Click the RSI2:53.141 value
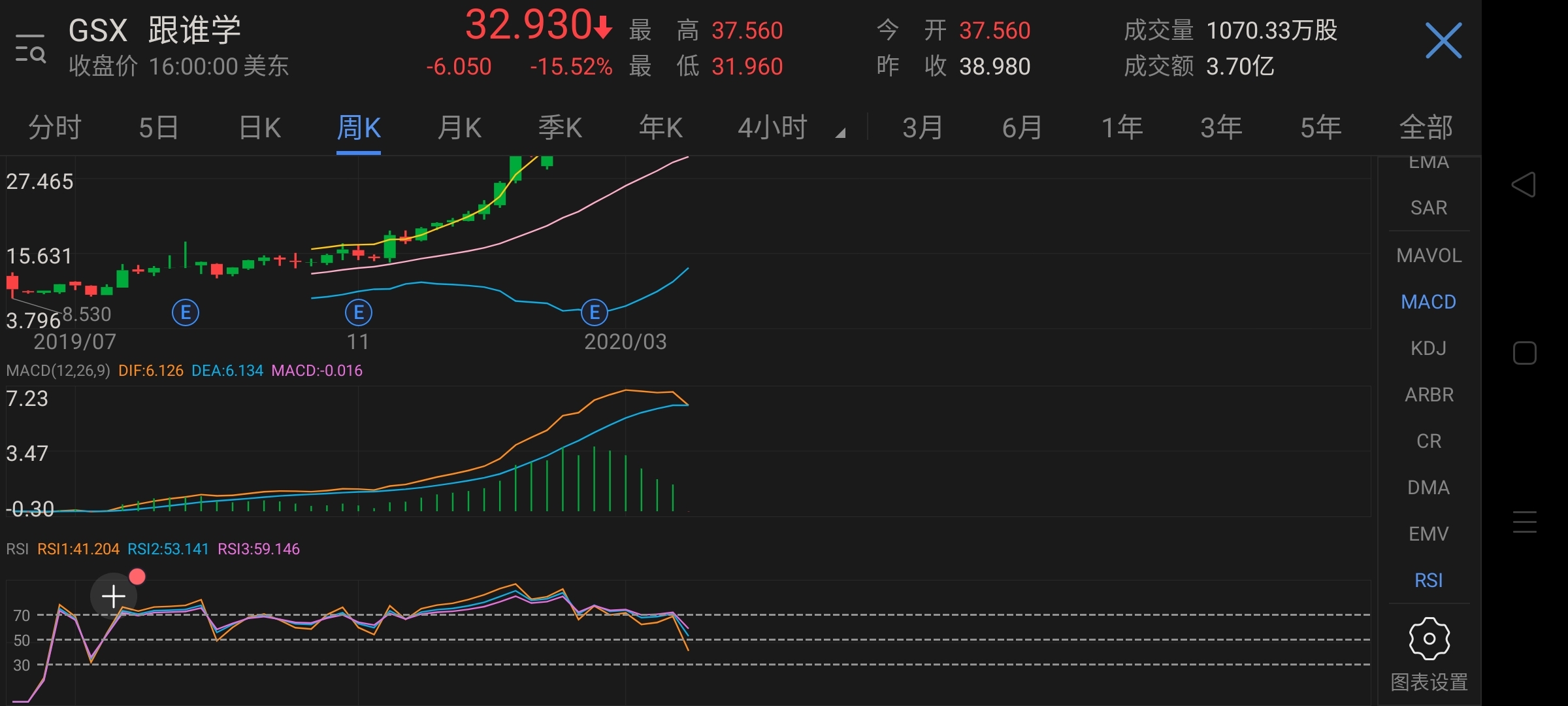The height and width of the screenshot is (706, 1568). tap(168, 549)
